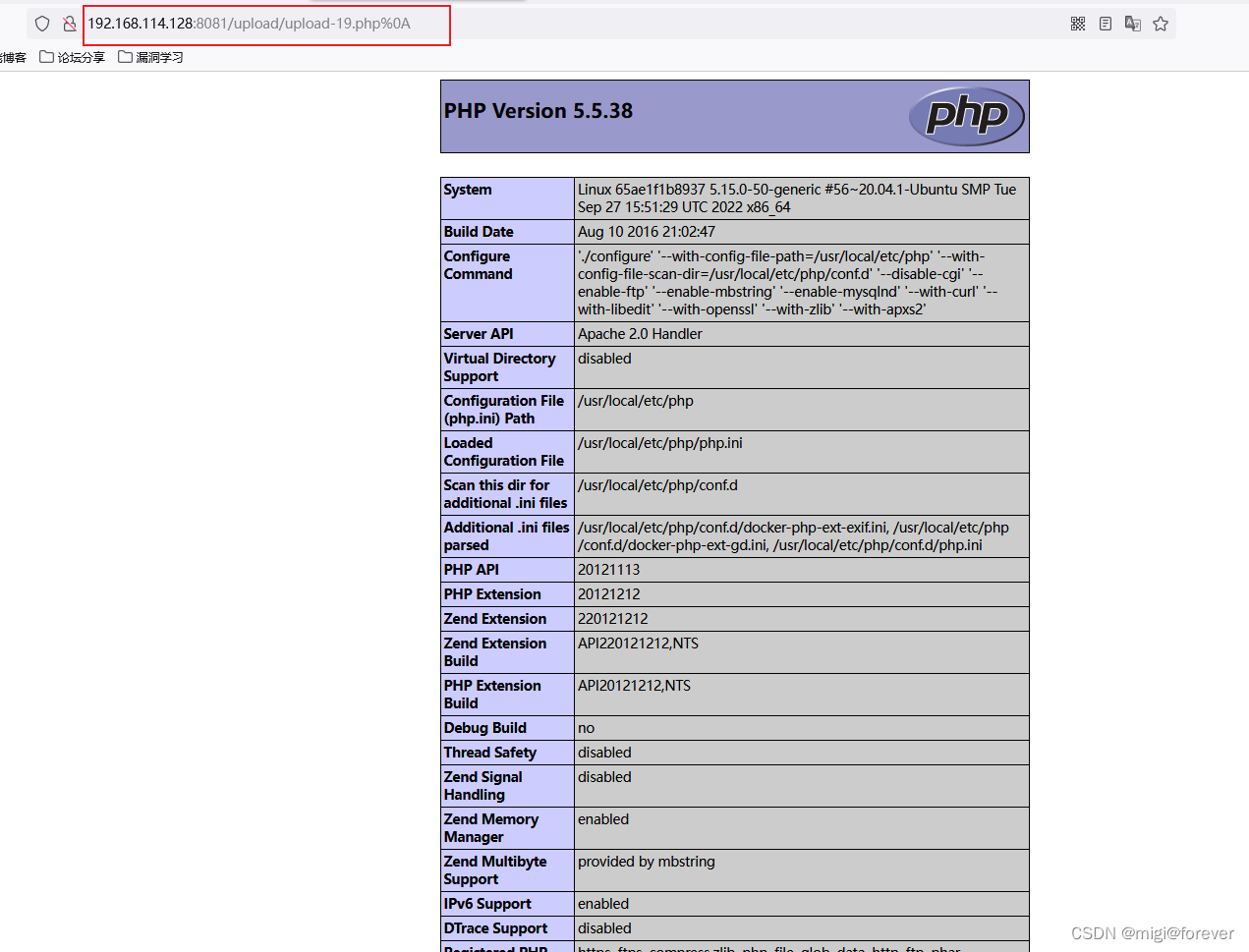Image resolution: width=1249 pixels, height=952 pixels.
Task: Click the QR code icon in address bar
Action: [x=1078, y=24]
